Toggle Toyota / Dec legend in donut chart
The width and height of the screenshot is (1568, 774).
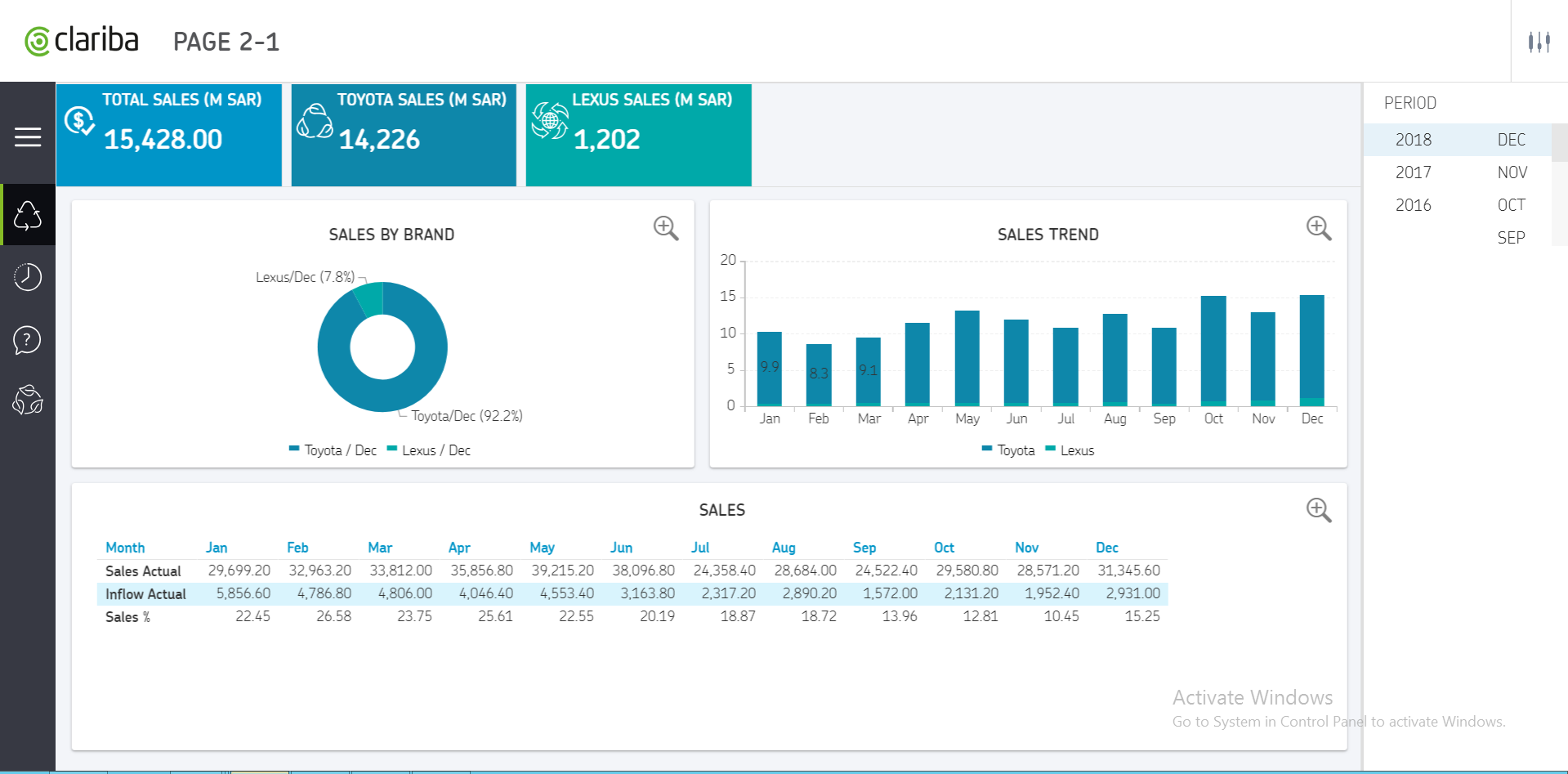pos(333,450)
